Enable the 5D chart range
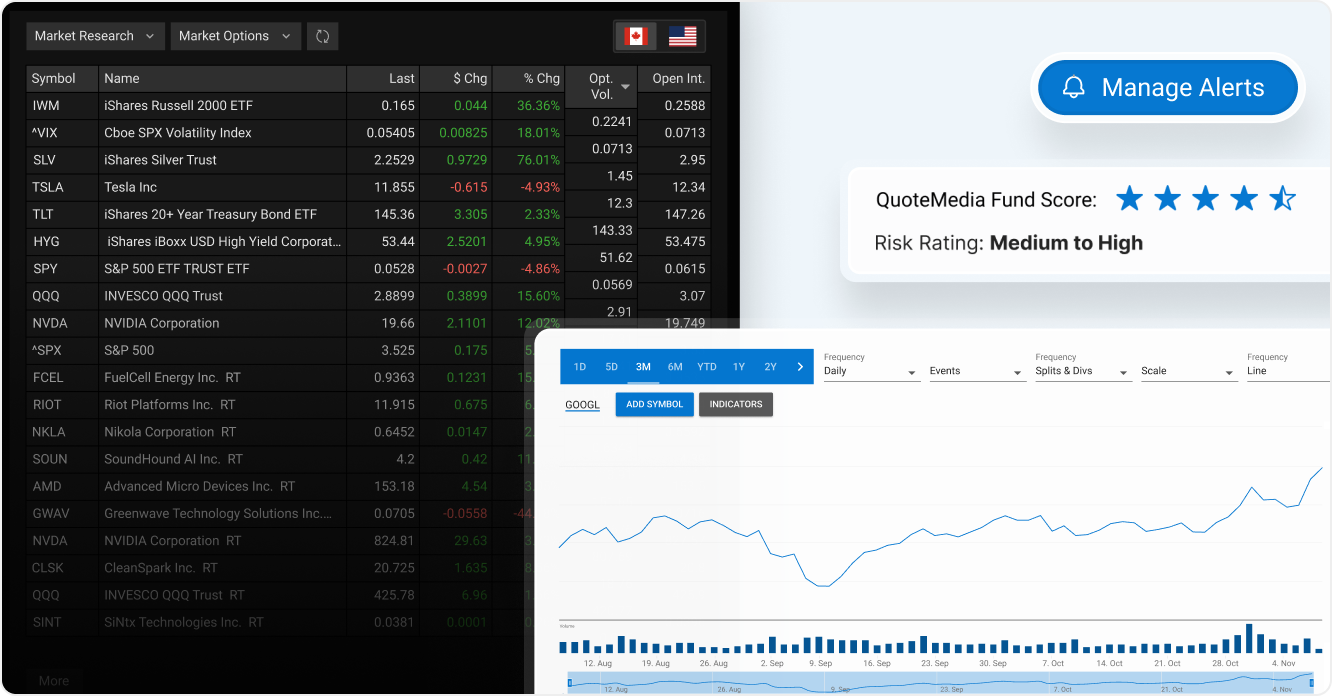The height and width of the screenshot is (696, 1332). coord(611,367)
